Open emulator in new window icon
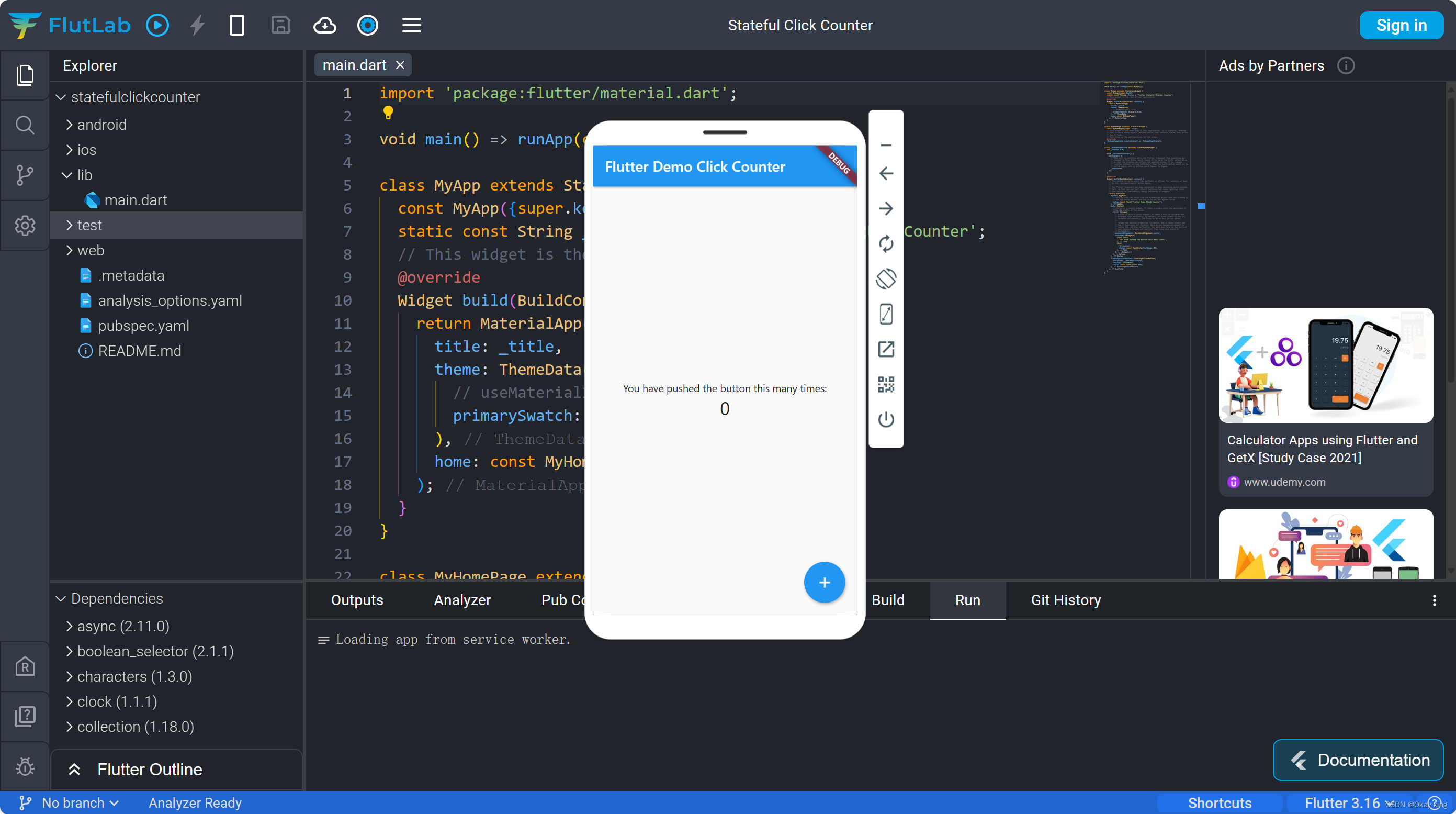Screen dimensions: 1456x814 click(886, 349)
